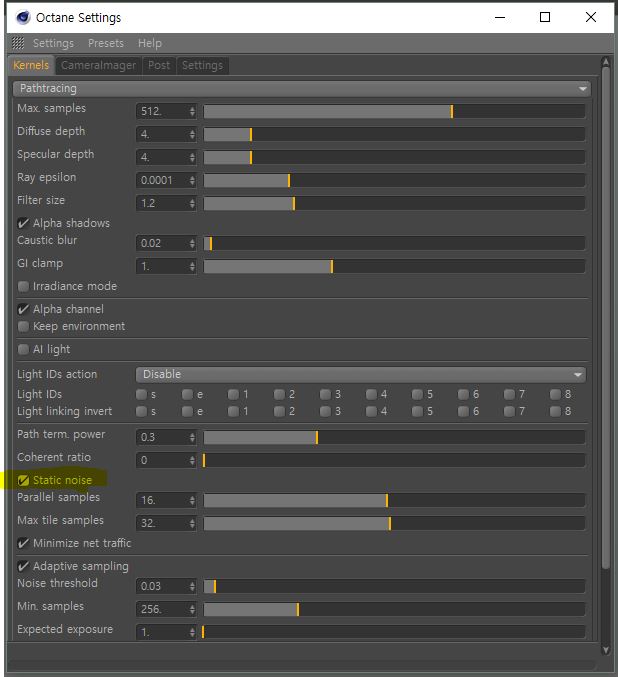Adjust the Filter size slider
The height and width of the screenshot is (677, 618).
click(x=394, y=203)
